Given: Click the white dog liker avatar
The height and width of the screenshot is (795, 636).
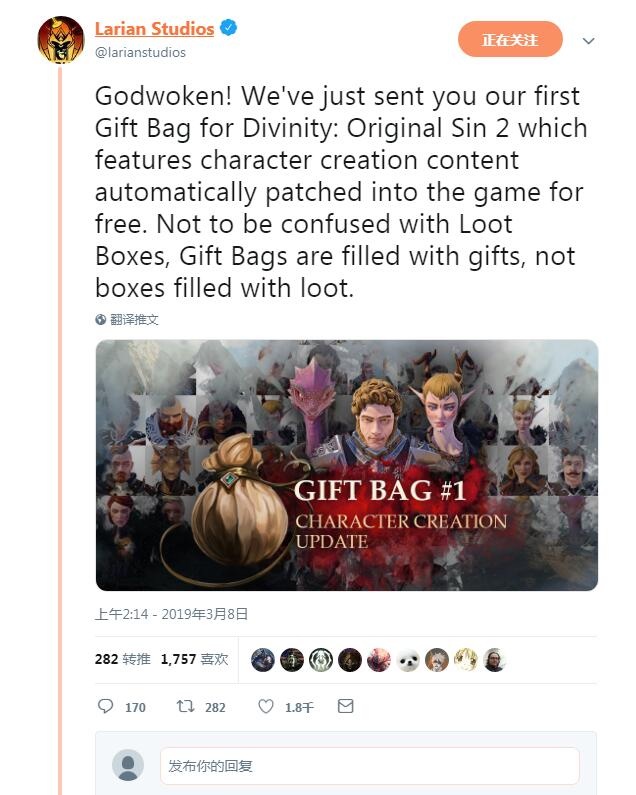Looking at the screenshot, I should pos(408,660).
